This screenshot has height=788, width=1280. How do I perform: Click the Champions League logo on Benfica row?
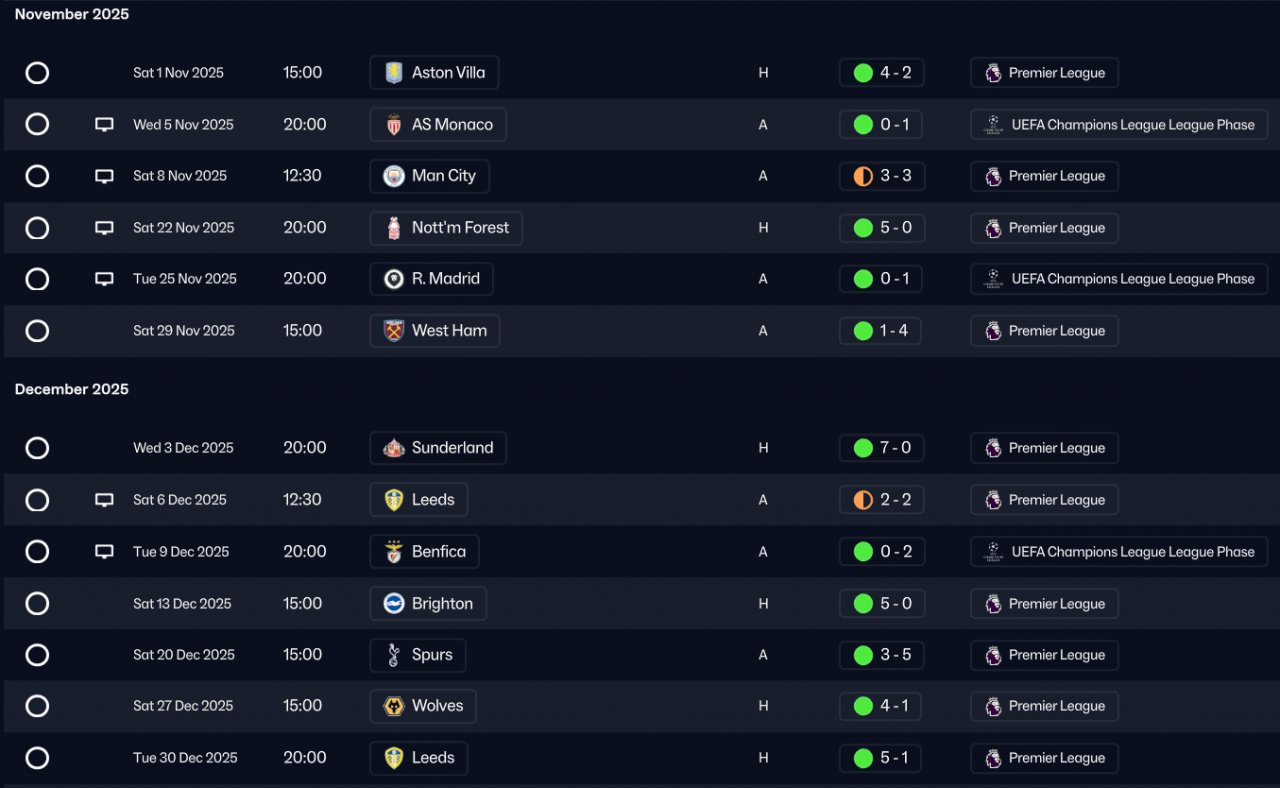pos(993,552)
